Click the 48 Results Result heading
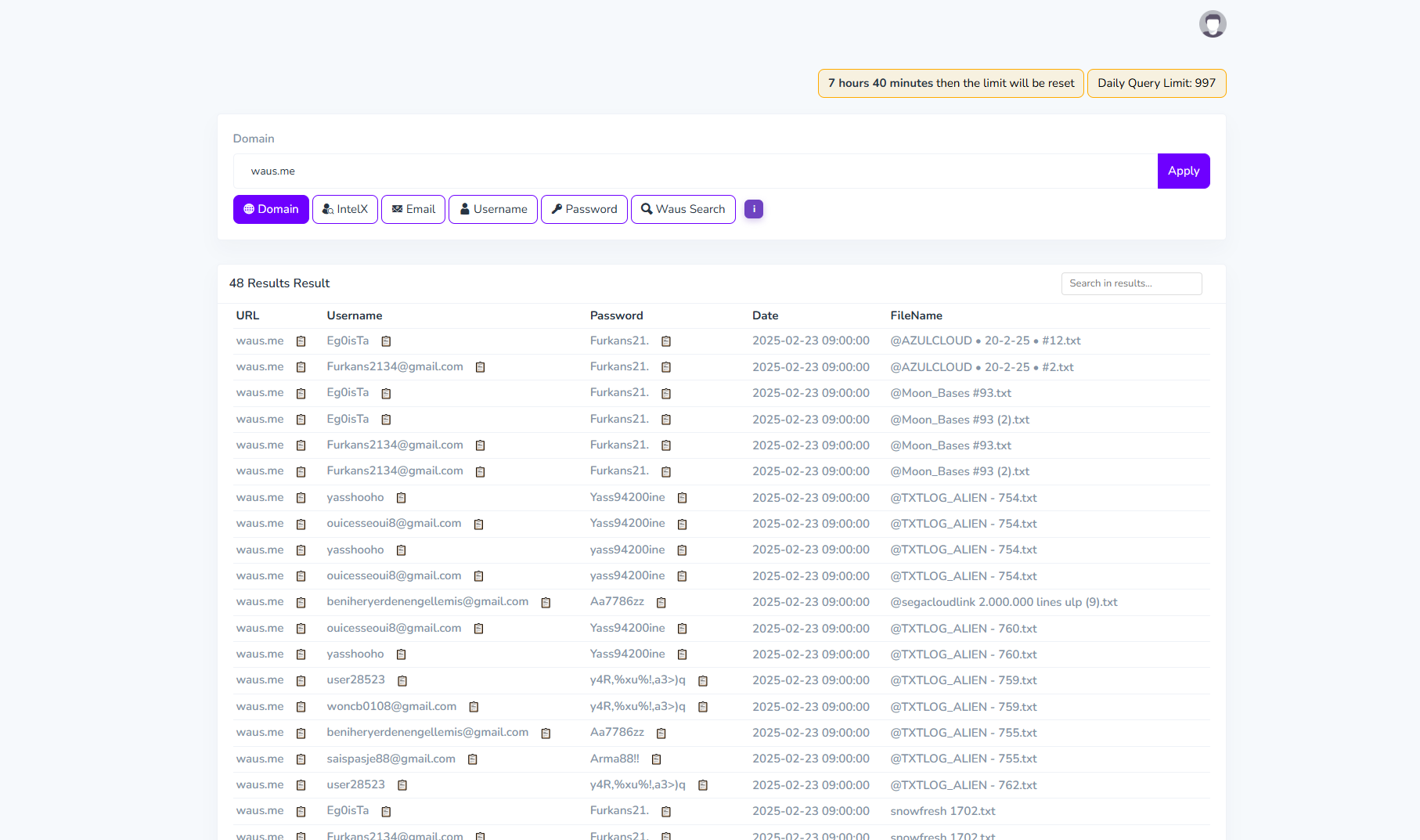Viewport: 1420px width, 840px height. point(279,283)
